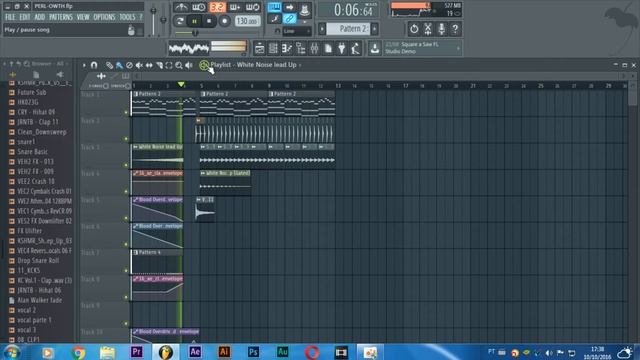Viewport: 640px width, 360px height.
Task: Click the record button
Action: (x=224, y=21)
